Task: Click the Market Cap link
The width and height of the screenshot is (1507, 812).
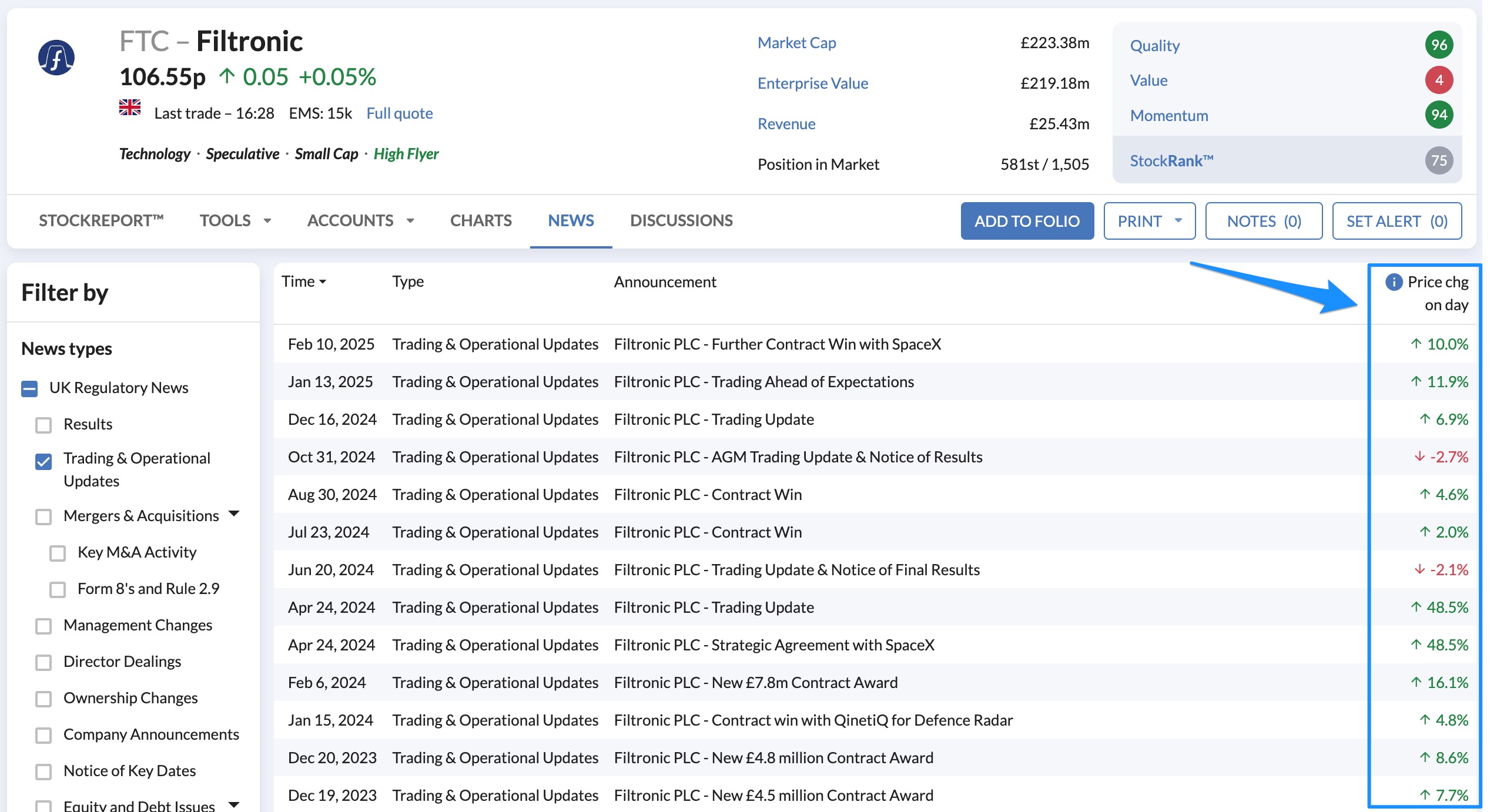Action: pos(796,43)
